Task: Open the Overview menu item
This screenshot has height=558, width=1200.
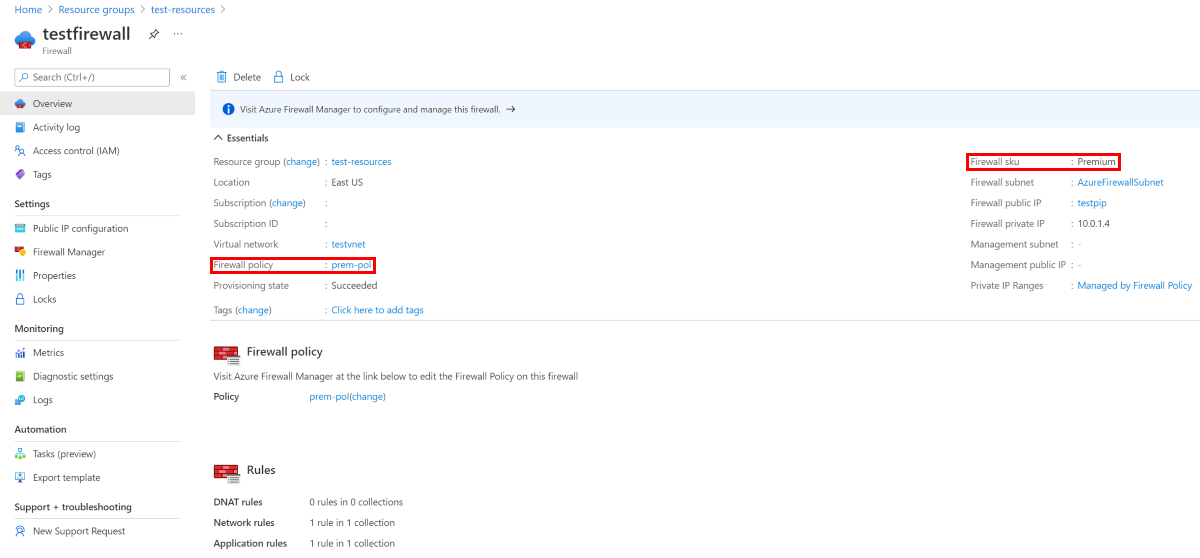Action: point(97,104)
